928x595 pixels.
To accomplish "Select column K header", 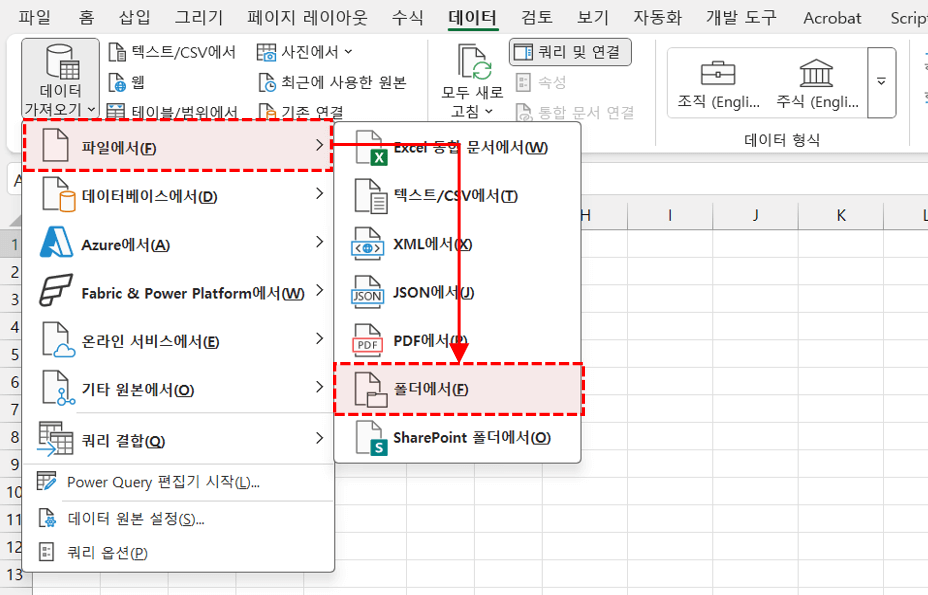I will coord(841,215).
